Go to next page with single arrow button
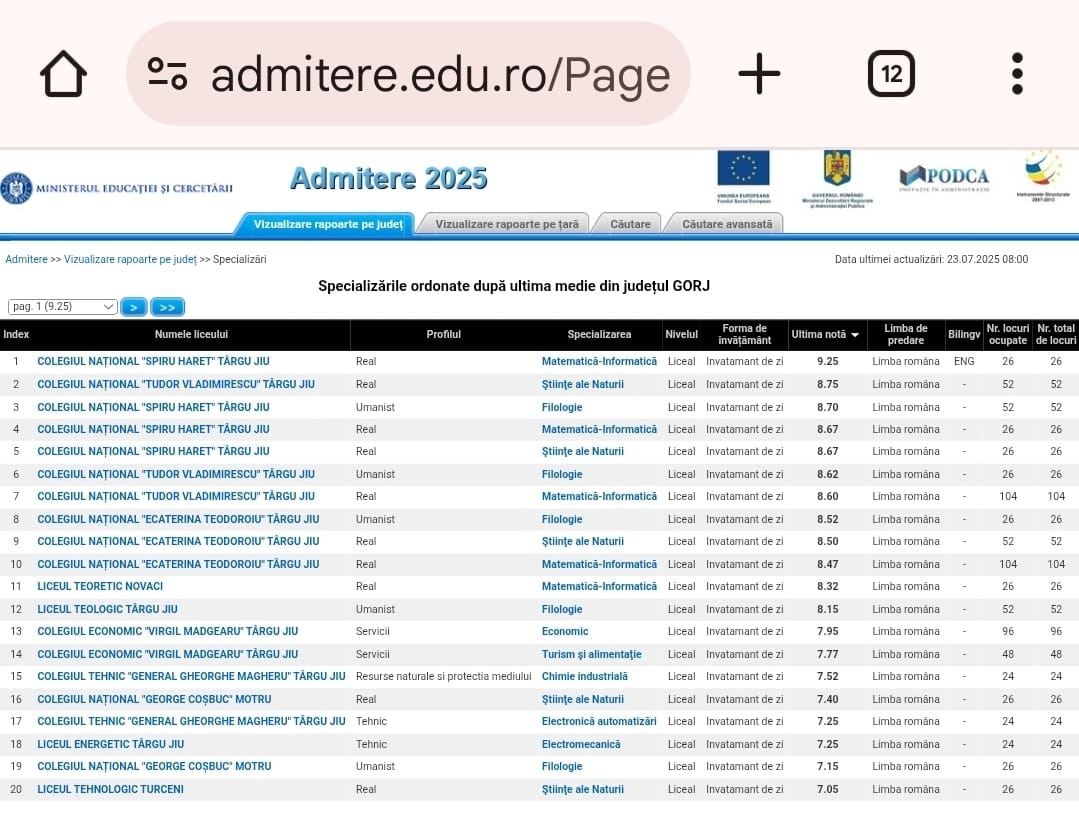 134,307
